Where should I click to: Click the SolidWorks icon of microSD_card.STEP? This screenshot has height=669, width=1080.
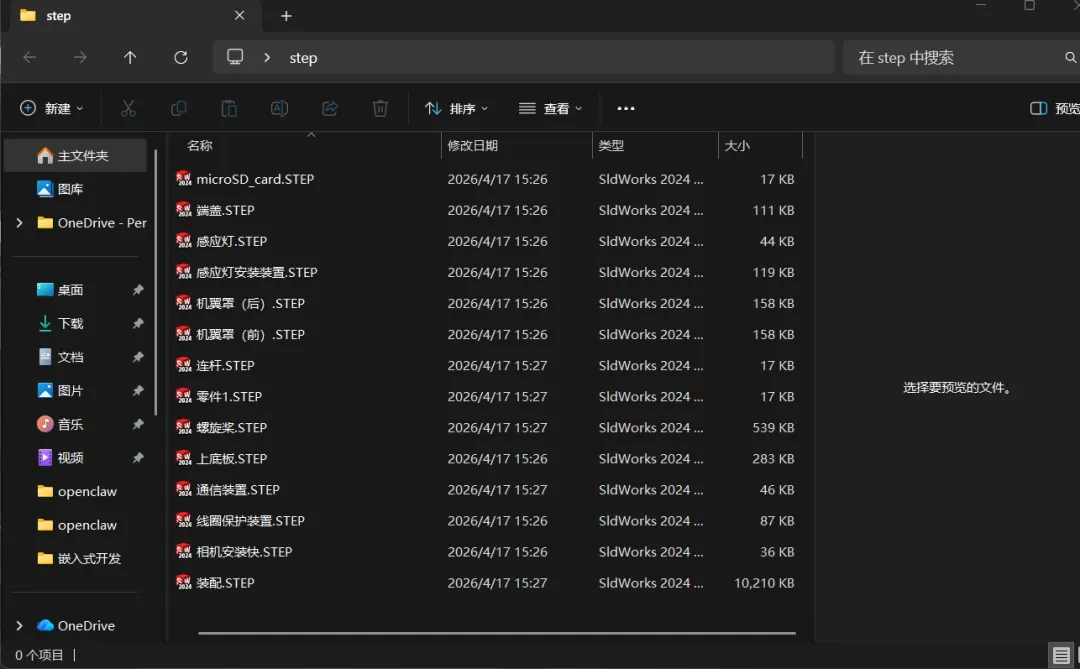[x=183, y=178]
